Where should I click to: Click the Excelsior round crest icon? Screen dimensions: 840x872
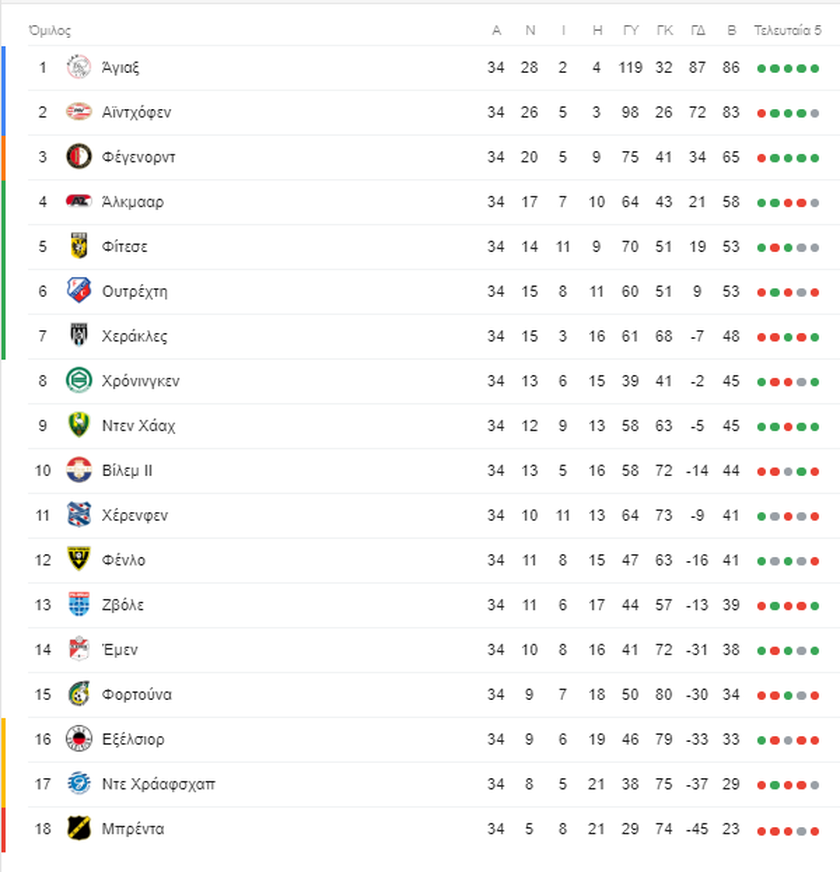[78, 739]
